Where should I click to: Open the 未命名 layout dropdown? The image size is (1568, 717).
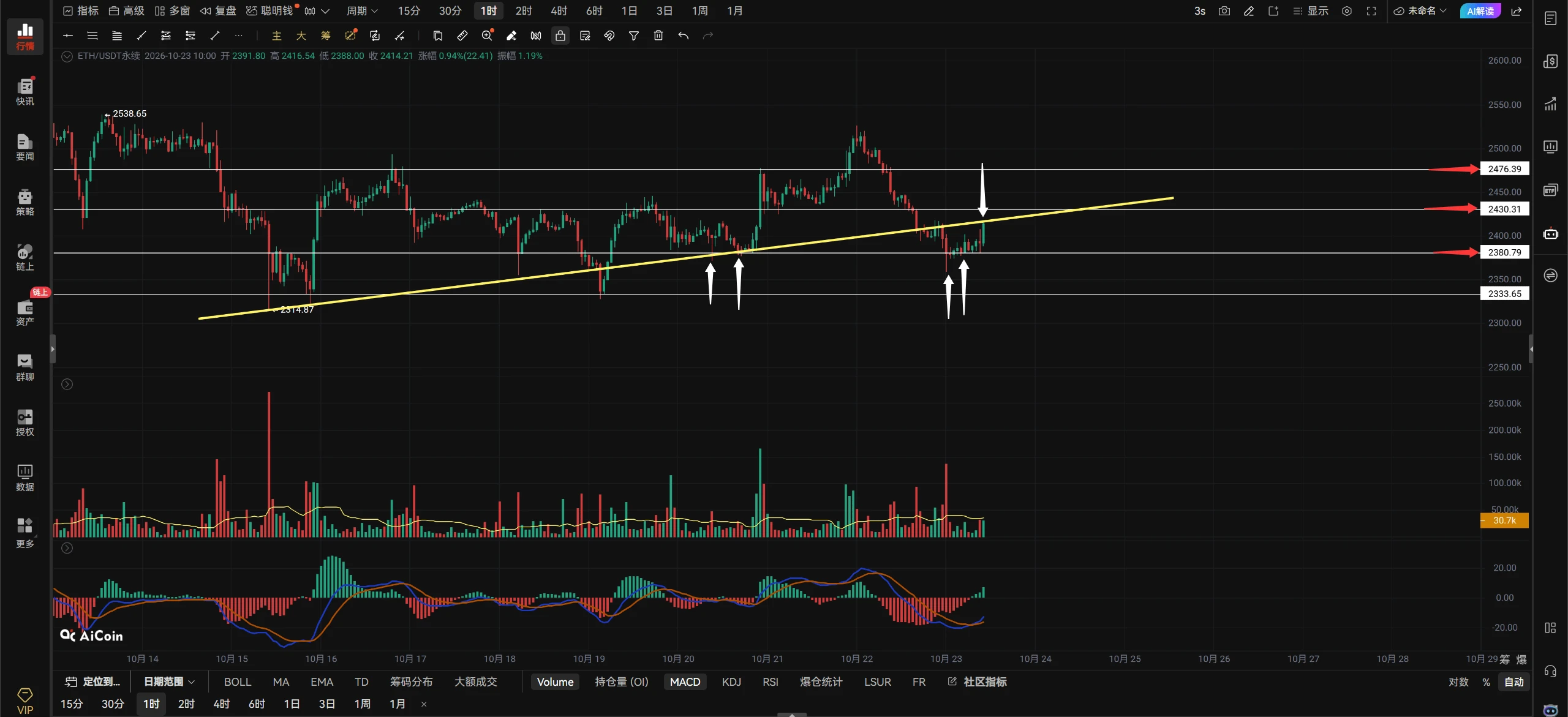pyautogui.click(x=1420, y=11)
